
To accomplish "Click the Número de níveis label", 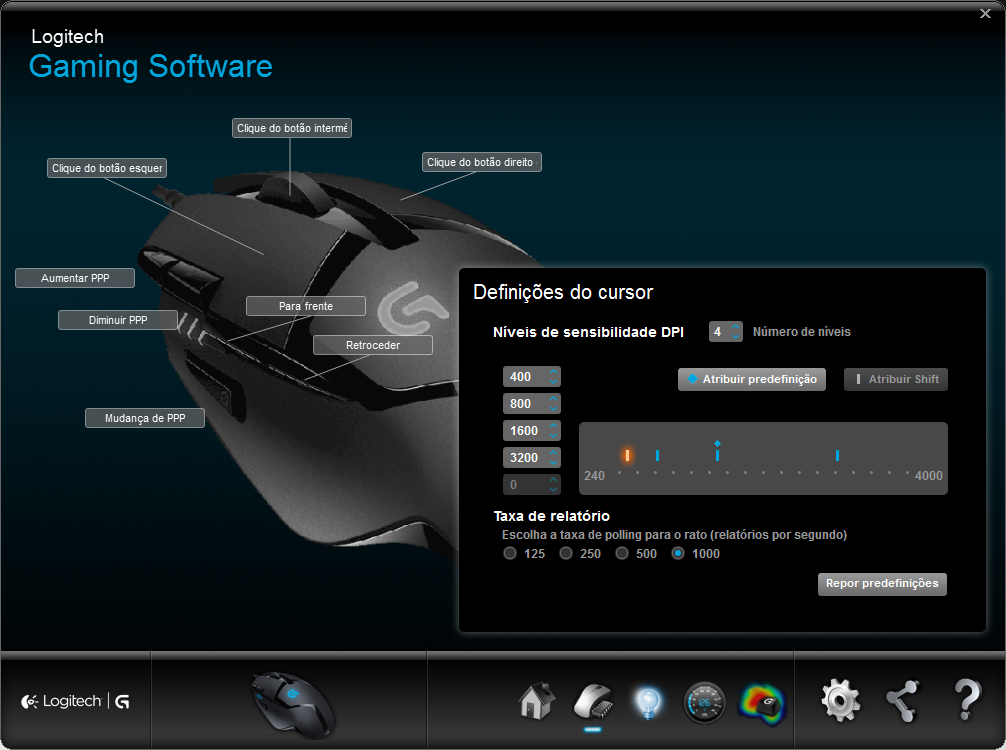I will pyautogui.click(x=801, y=332).
